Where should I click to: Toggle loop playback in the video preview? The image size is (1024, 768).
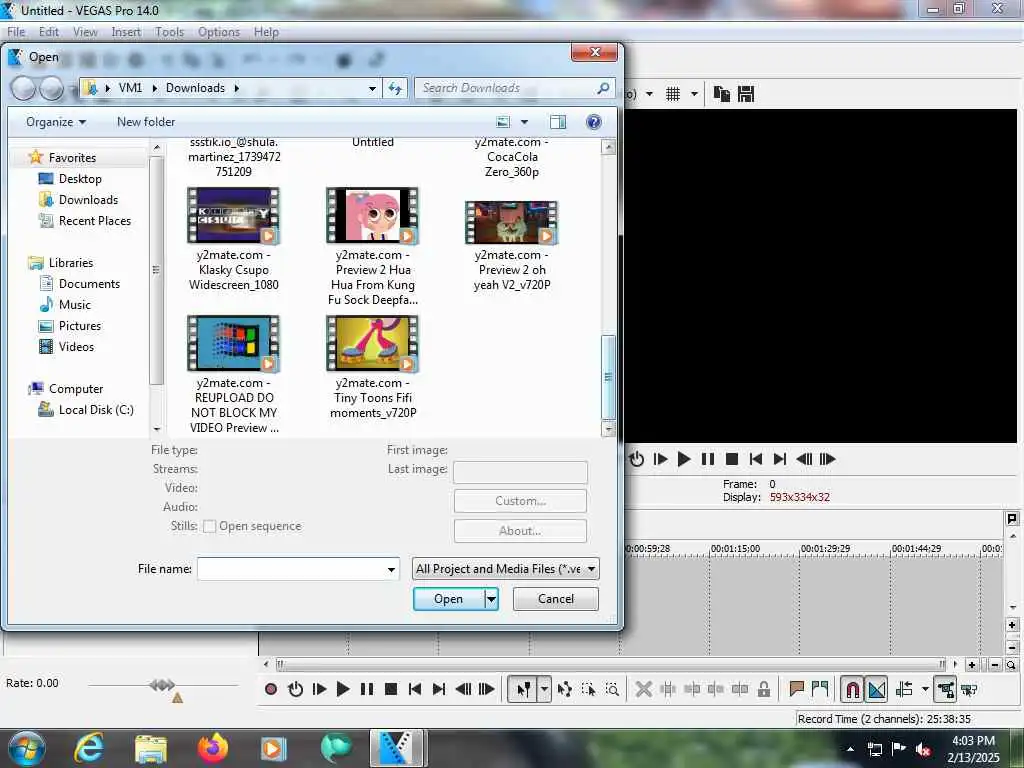pos(637,459)
